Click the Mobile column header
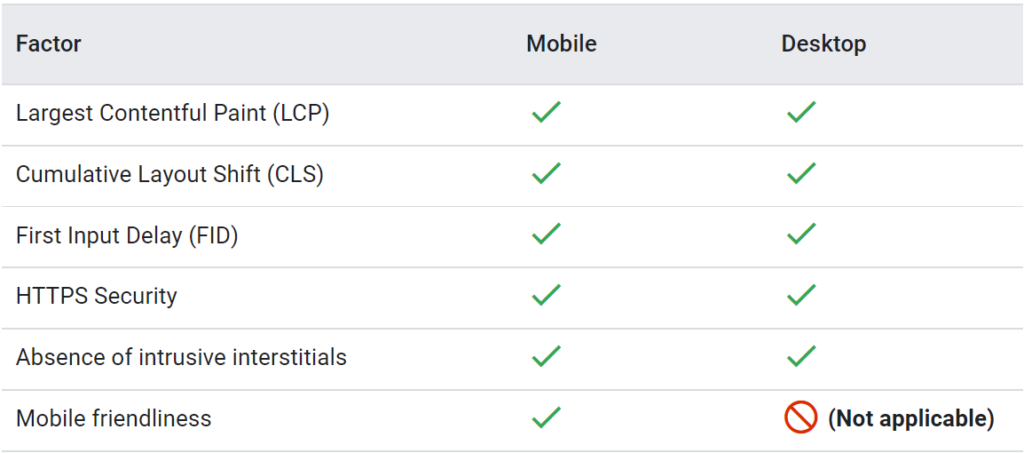 tap(561, 44)
